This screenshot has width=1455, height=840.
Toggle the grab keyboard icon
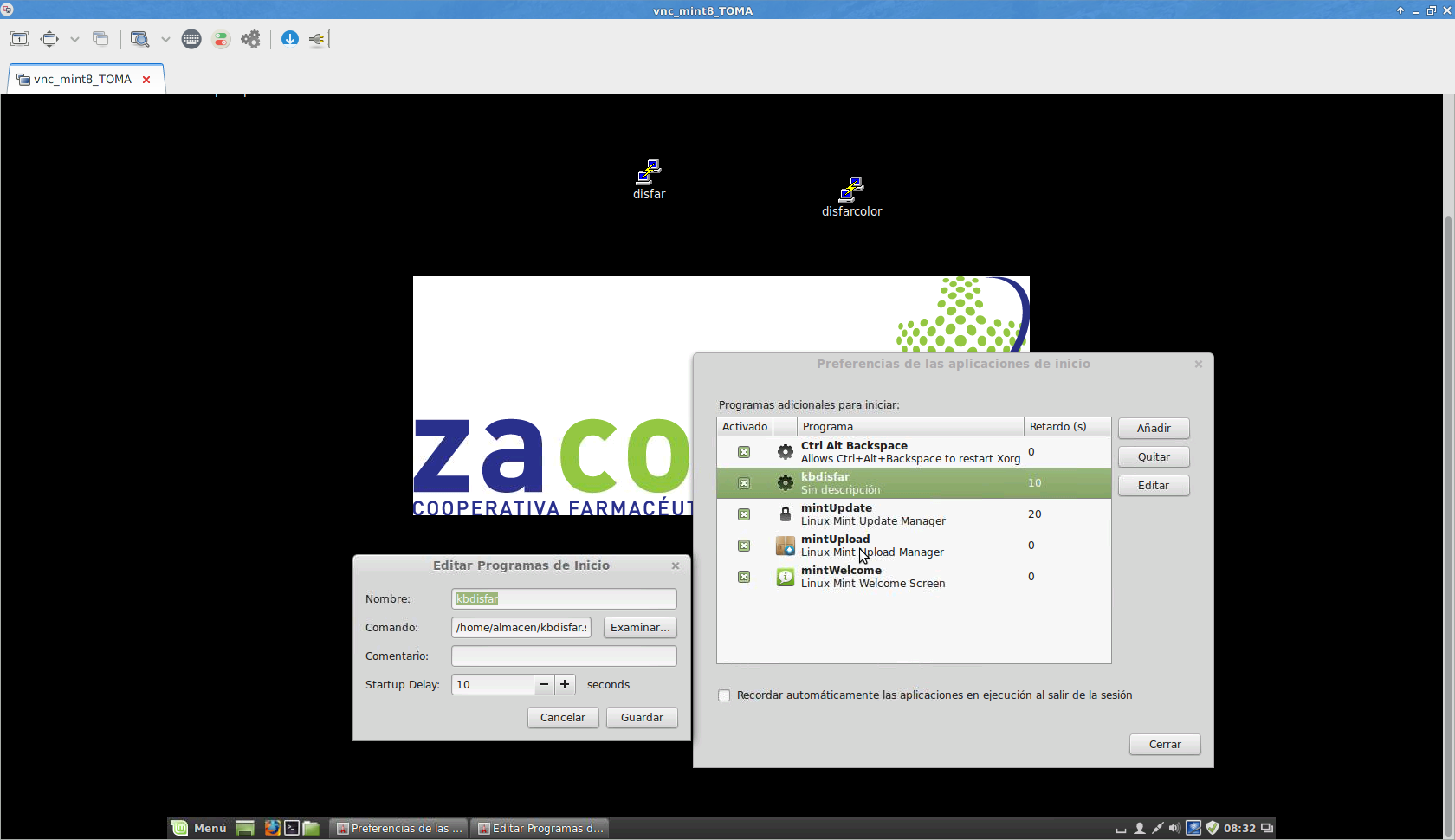click(191, 39)
